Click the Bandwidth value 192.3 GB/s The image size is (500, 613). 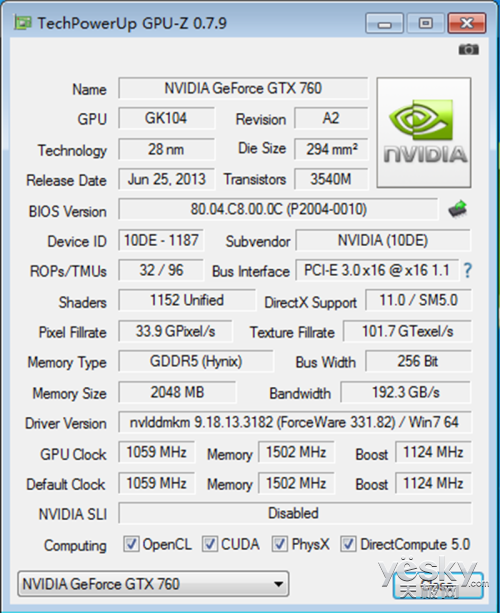click(x=406, y=392)
